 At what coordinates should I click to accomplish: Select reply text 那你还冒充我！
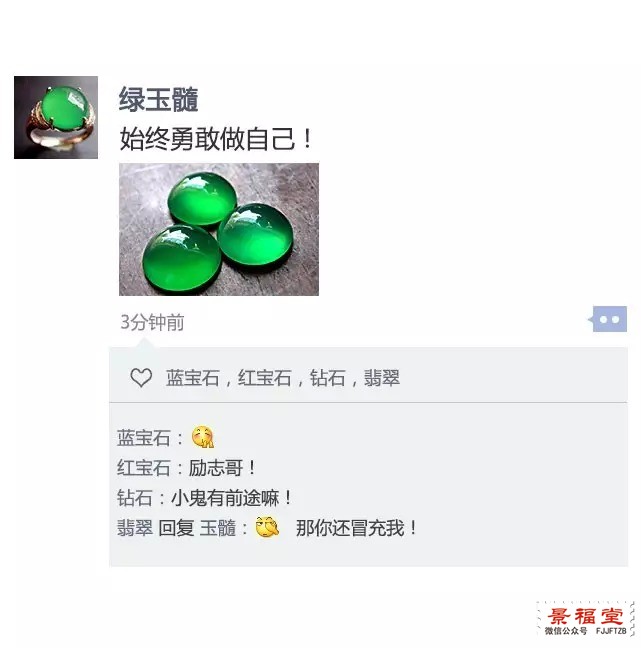coord(357,528)
